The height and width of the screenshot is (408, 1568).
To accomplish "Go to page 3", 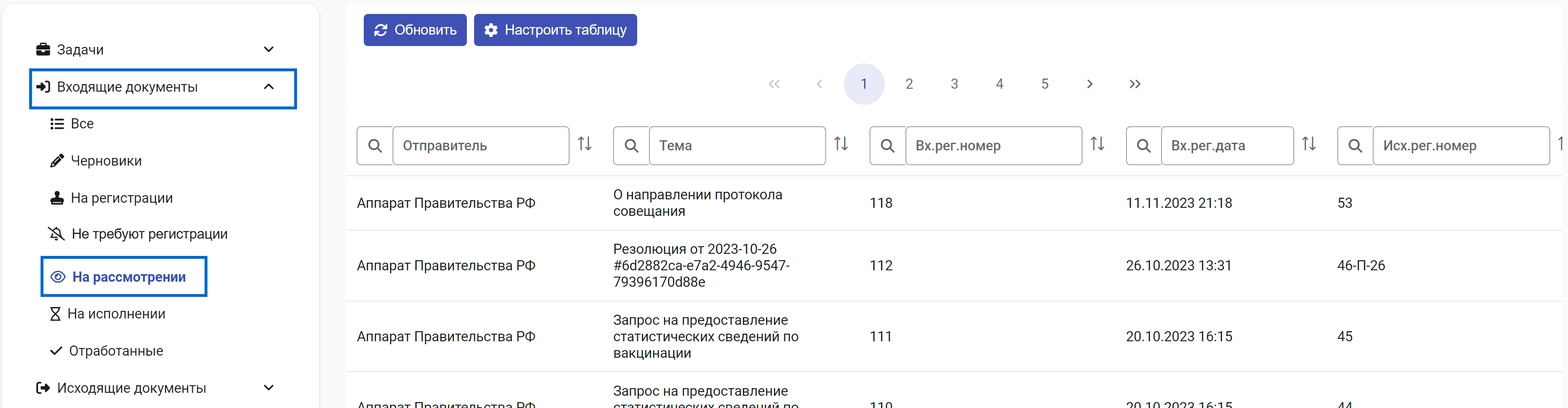I will pyautogui.click(x=954, y=84).
